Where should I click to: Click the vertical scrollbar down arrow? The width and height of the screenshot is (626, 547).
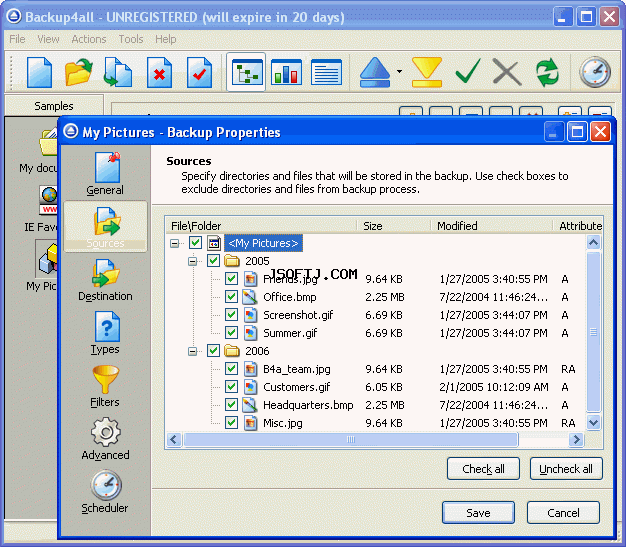point(594,422)
